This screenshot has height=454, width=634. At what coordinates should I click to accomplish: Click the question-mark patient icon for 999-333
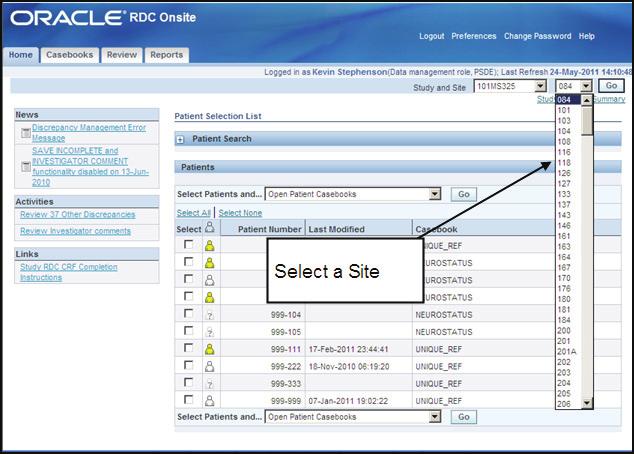pos(209,383)
